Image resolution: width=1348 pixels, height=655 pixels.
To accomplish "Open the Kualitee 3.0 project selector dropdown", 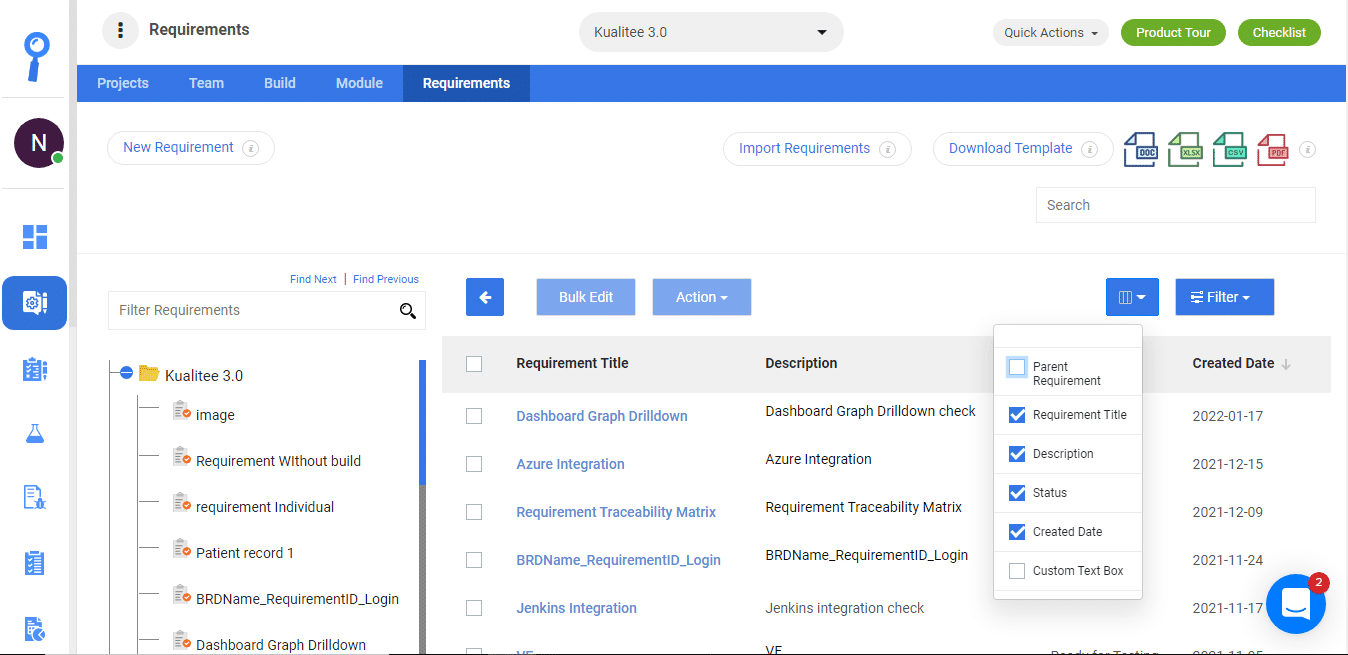I will pyautogui.click(x=710, y=31).
